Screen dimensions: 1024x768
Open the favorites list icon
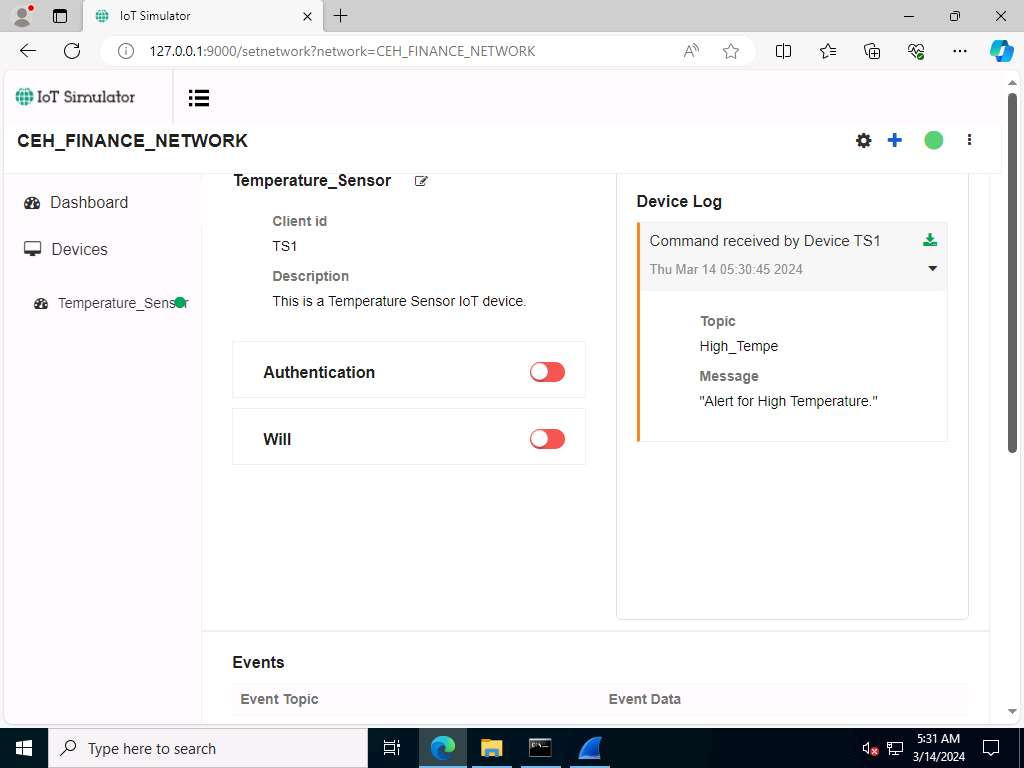(827, 51)
